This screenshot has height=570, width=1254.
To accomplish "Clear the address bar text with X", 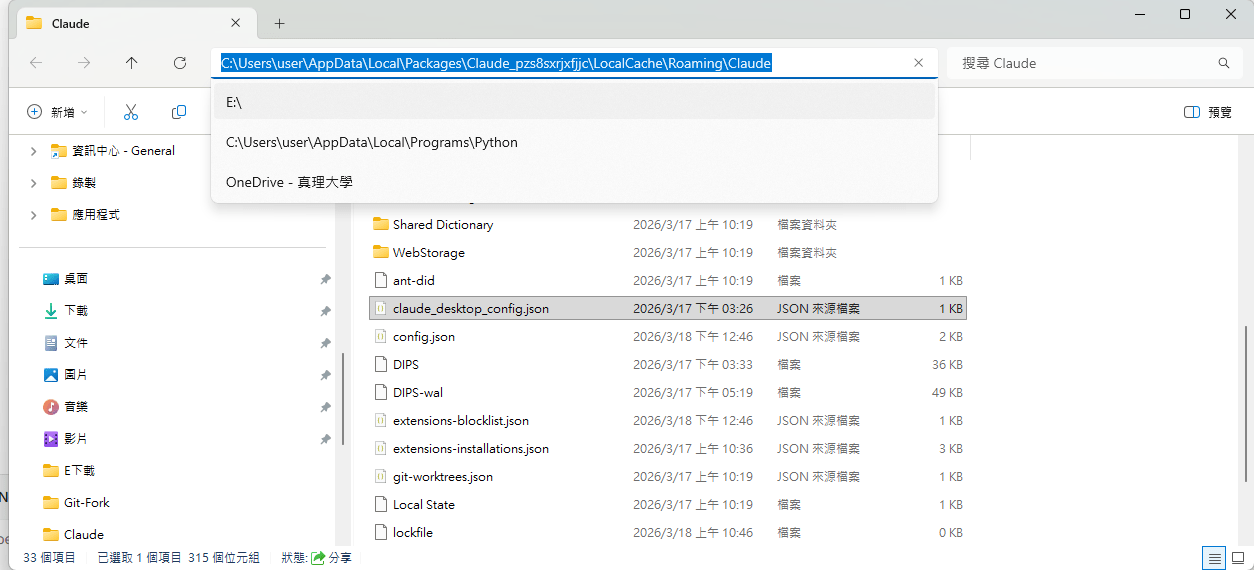I will tap(919, 63).
